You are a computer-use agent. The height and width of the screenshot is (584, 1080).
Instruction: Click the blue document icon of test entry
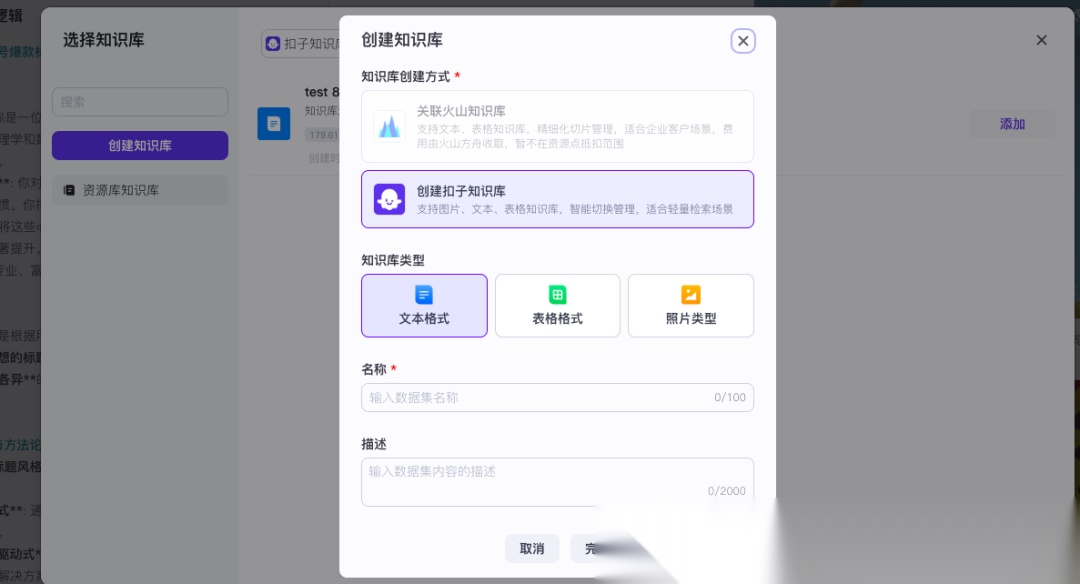click(273, 124)
